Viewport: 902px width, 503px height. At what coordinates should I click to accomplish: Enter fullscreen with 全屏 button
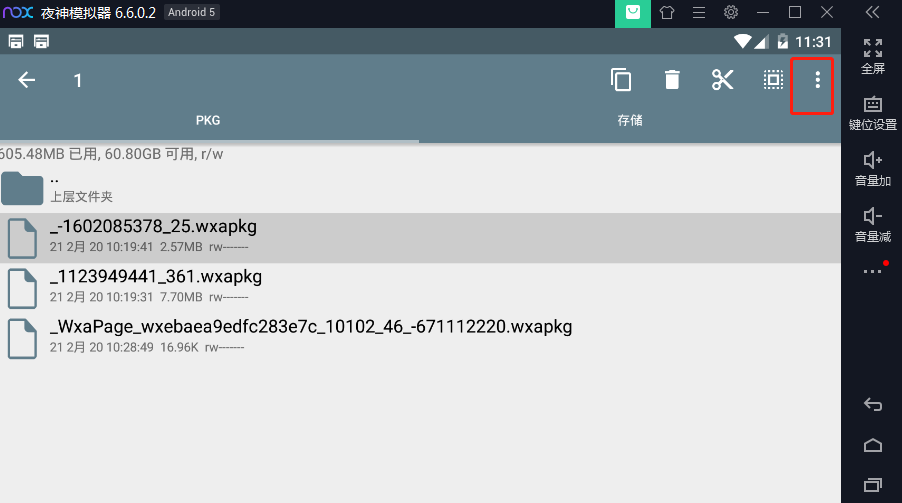coord(873,56)
